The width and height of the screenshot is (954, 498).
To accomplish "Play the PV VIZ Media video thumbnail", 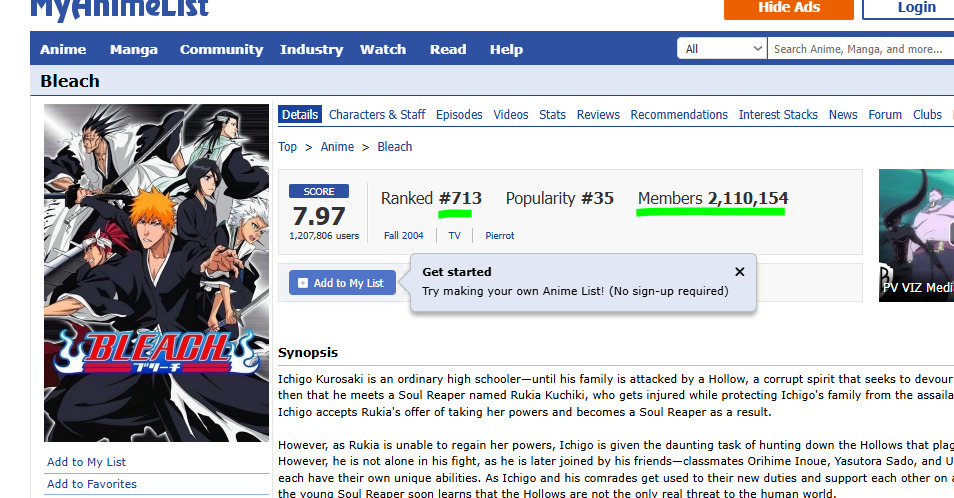I will point(916,235).
